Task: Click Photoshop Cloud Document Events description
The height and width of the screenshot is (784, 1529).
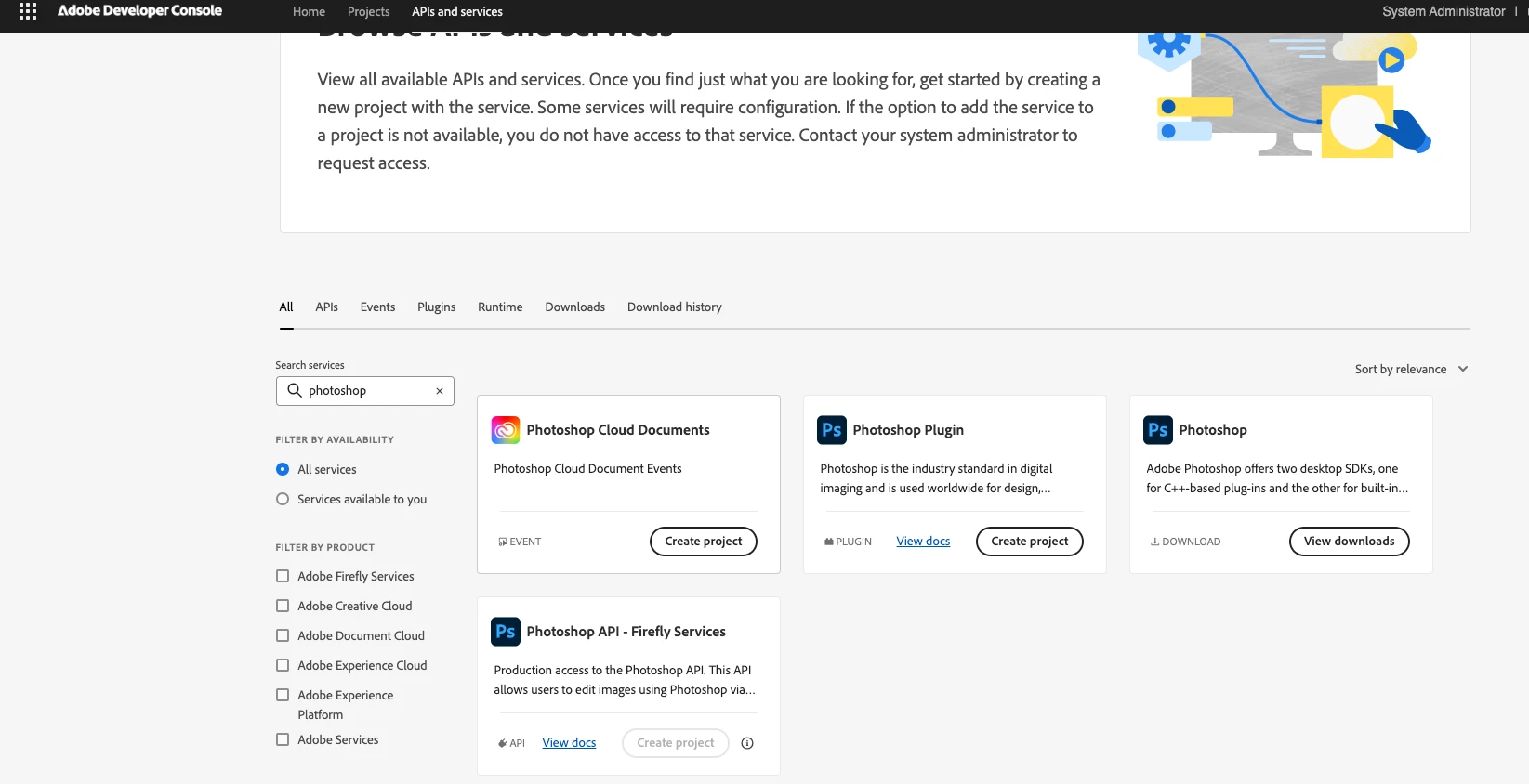Action: click(x=587, y=469)
